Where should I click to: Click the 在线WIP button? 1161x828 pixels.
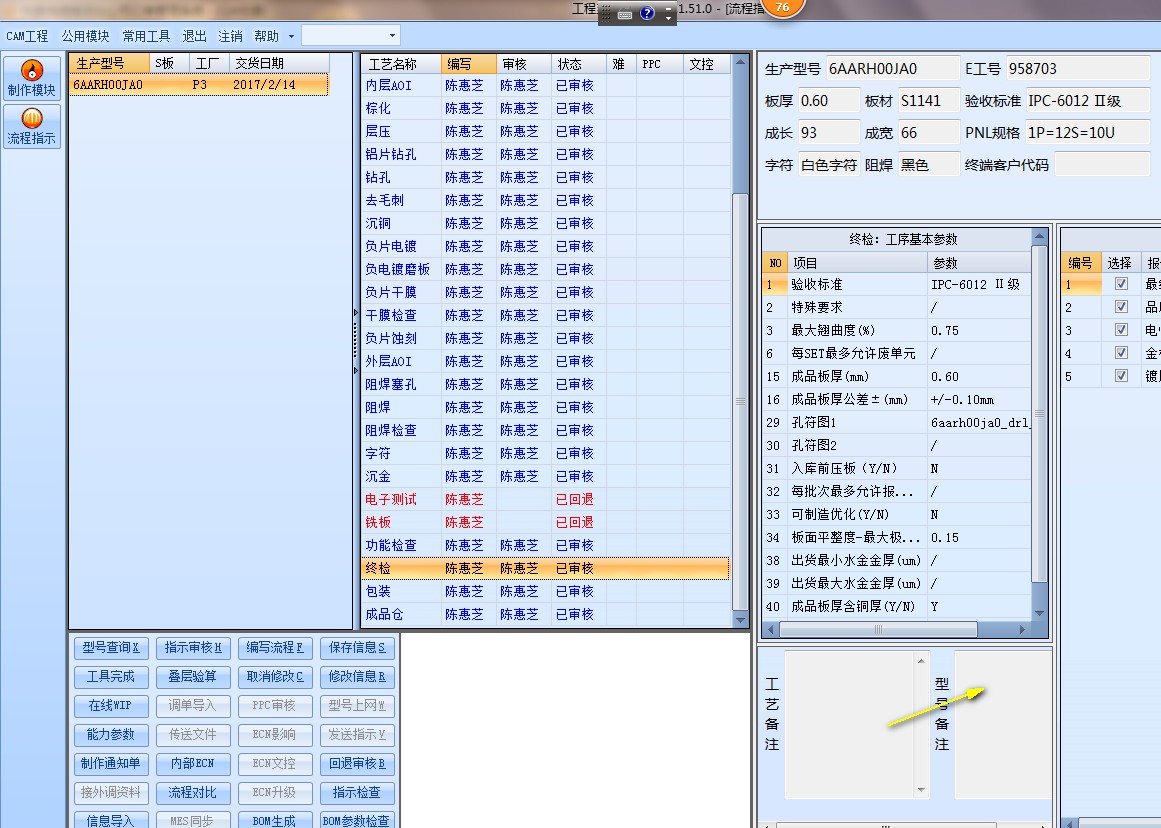pos(111,706)
